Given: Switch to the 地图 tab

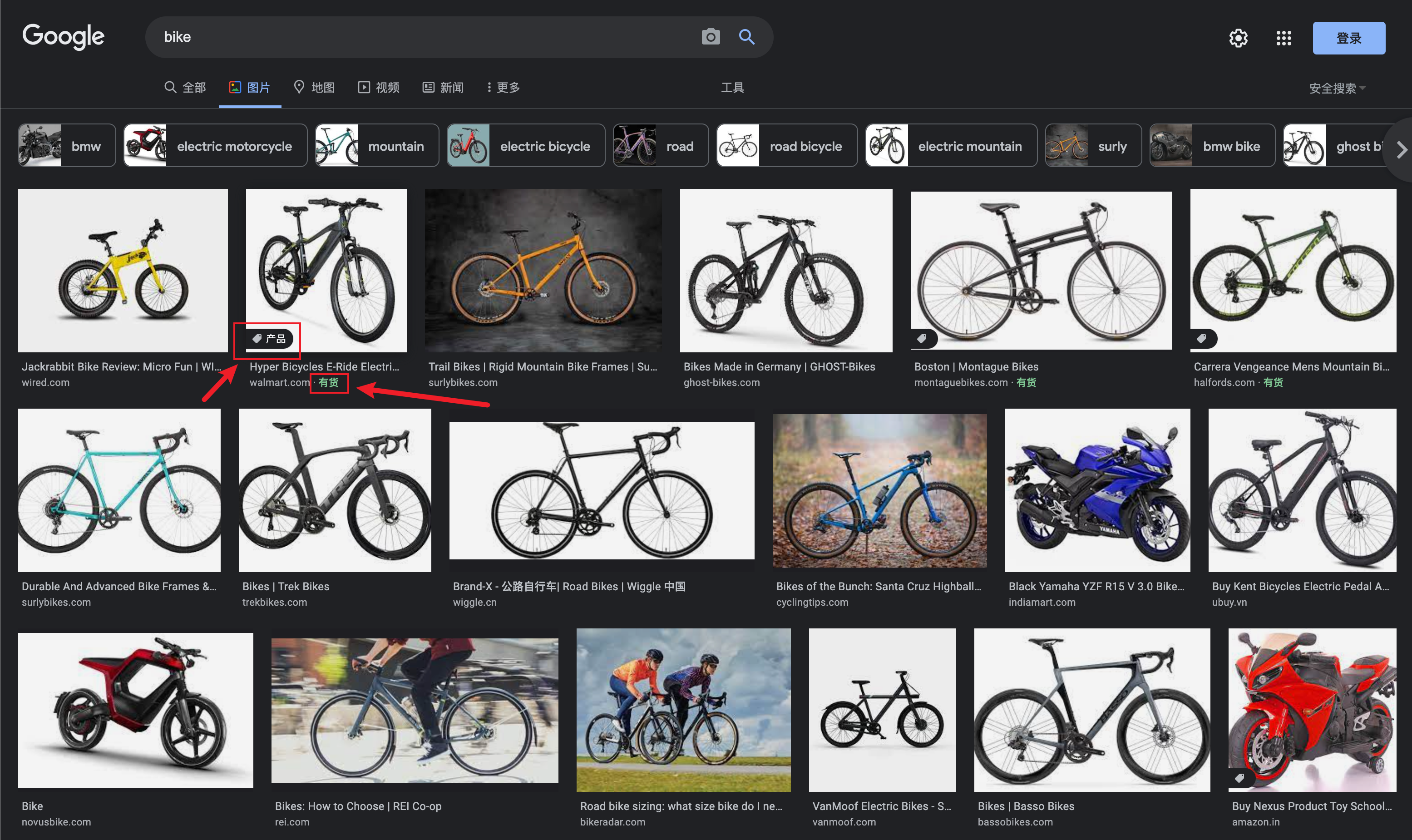Looking at the screenshot, I should pos(315,88).
